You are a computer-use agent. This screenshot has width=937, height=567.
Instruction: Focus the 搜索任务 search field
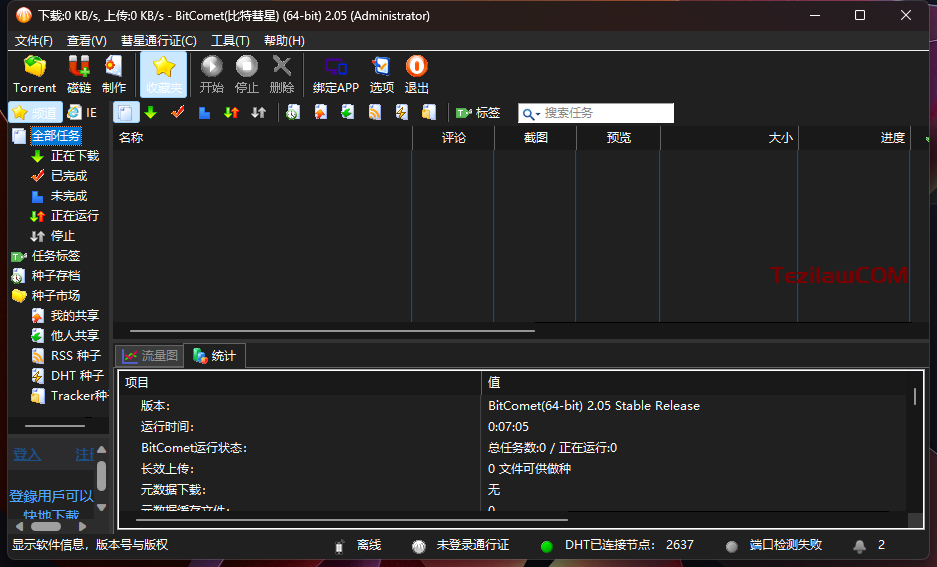pyautogui.click(x=607, y=112)
